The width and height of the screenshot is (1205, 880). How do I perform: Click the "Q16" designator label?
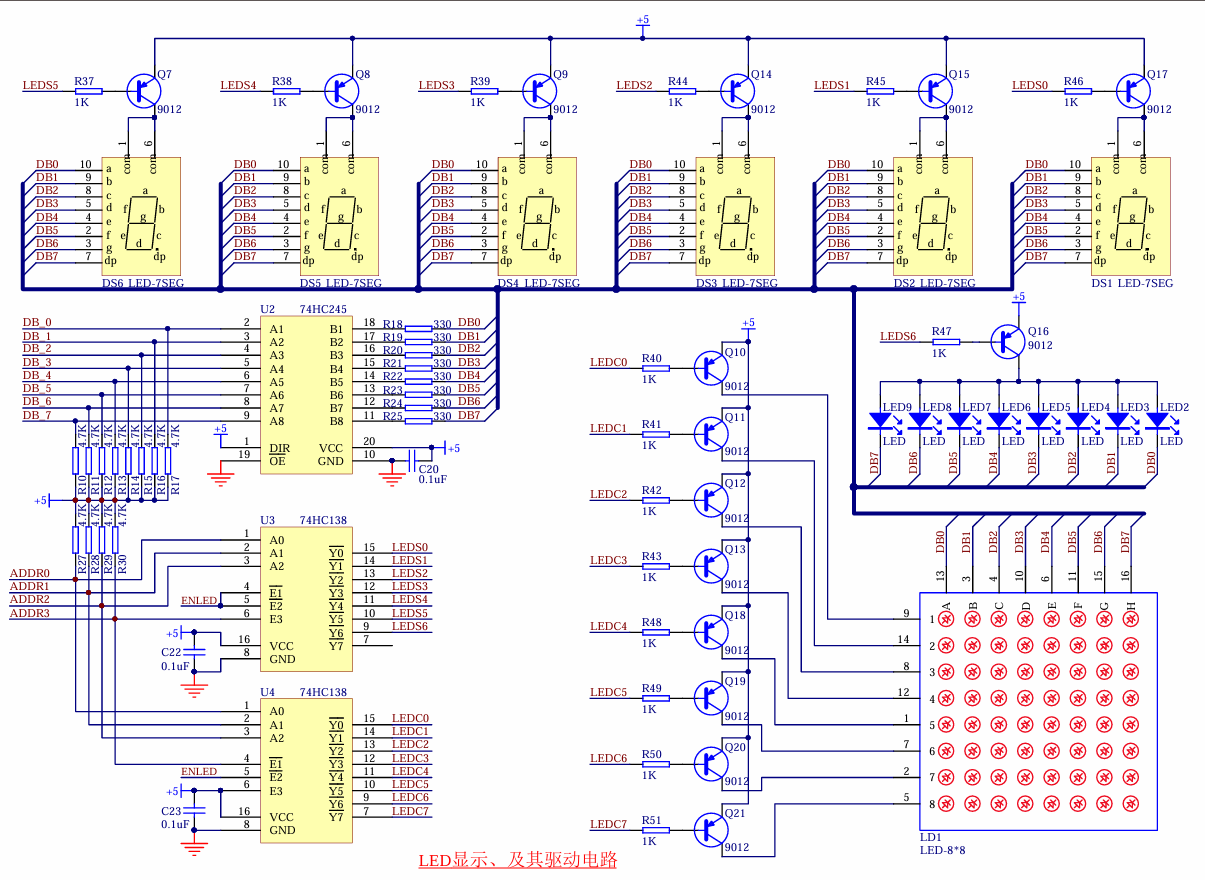(x=1038, y=331)
